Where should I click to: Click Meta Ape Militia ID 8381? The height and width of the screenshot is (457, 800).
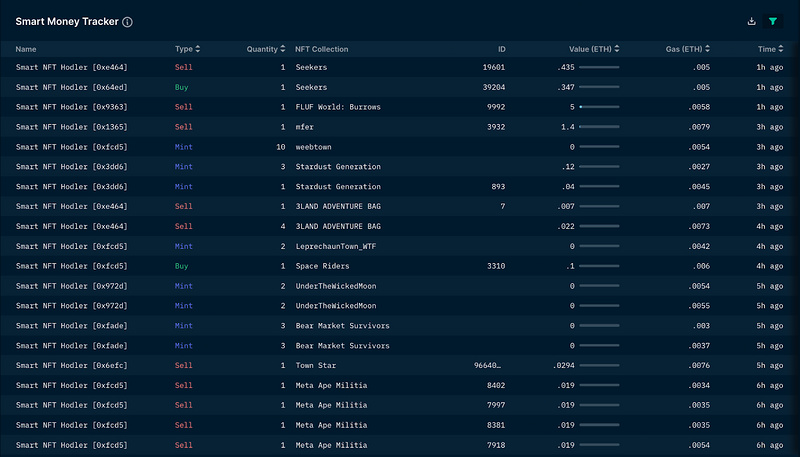pos(496,425)
